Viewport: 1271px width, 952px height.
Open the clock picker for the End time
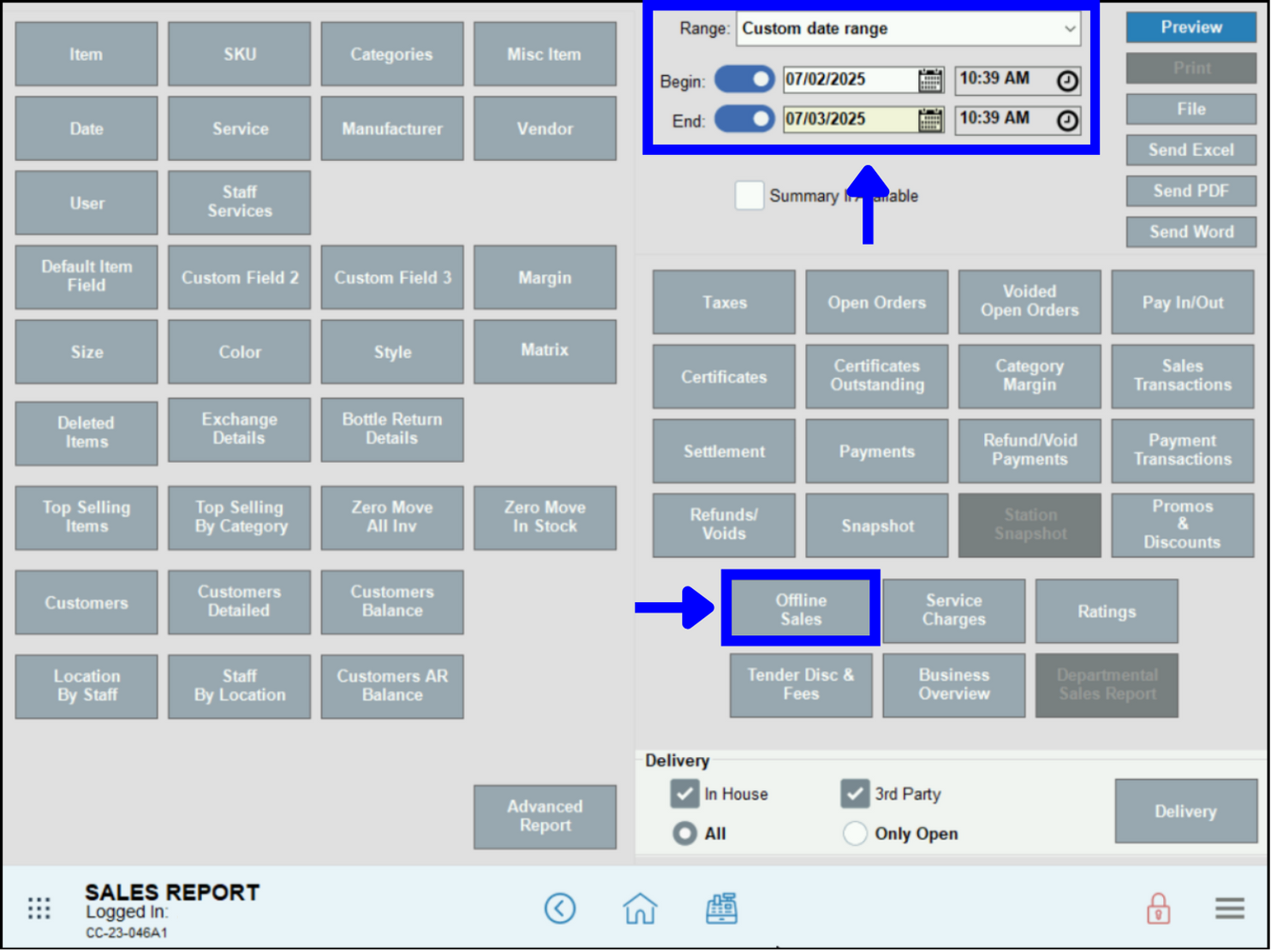click(x=1067, y=120)
